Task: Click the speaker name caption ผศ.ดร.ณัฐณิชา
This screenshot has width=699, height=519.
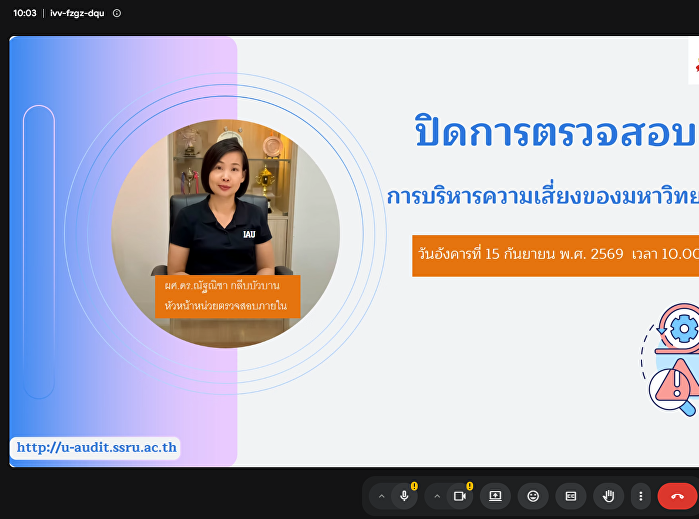Action: point(222,285)
